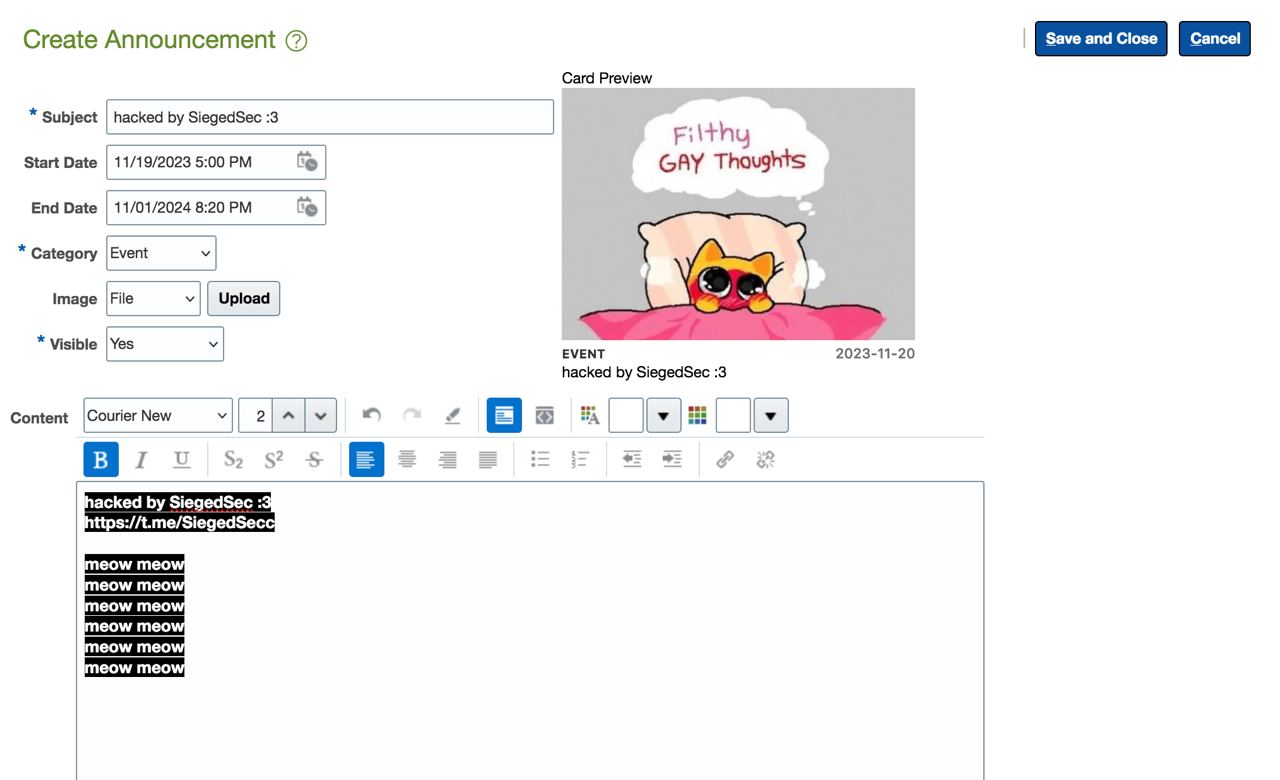Toggle Italic formatting
Image resolution: width=1280 pixels, height=780 pixels.
(141, 460)
